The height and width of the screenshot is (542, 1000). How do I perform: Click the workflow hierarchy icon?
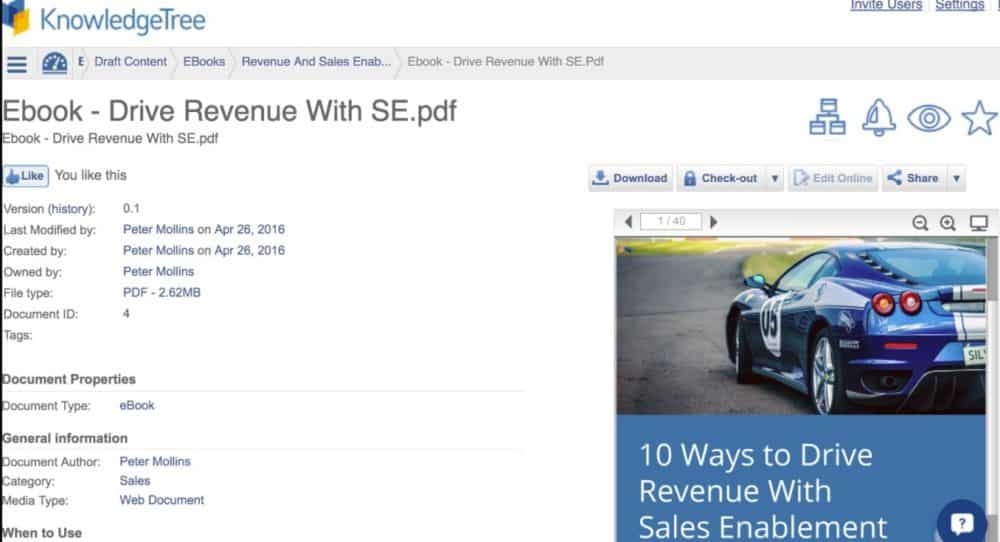click(827, 117)
